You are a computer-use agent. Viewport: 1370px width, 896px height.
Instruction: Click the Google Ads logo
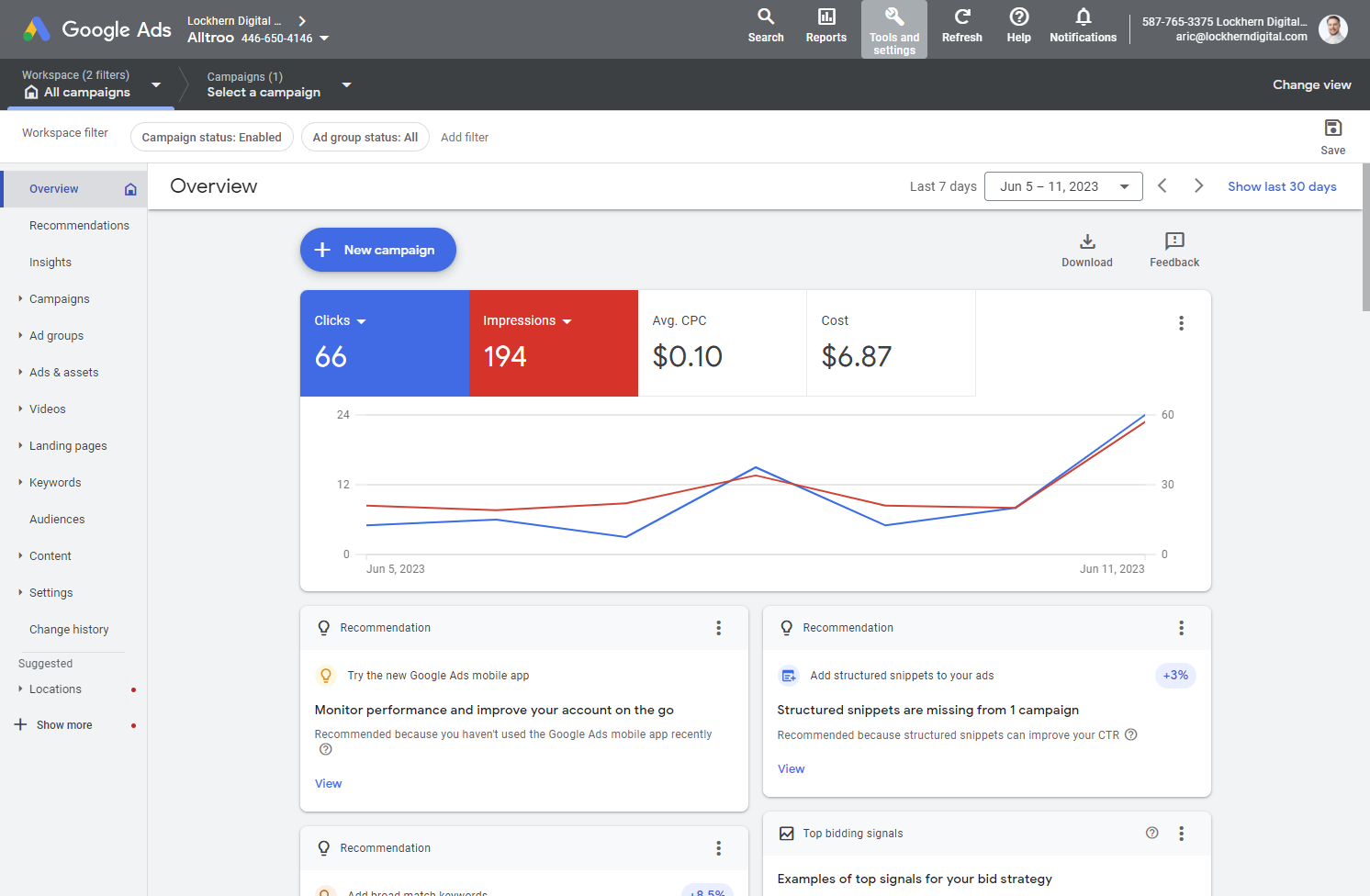tap(97, 29)
